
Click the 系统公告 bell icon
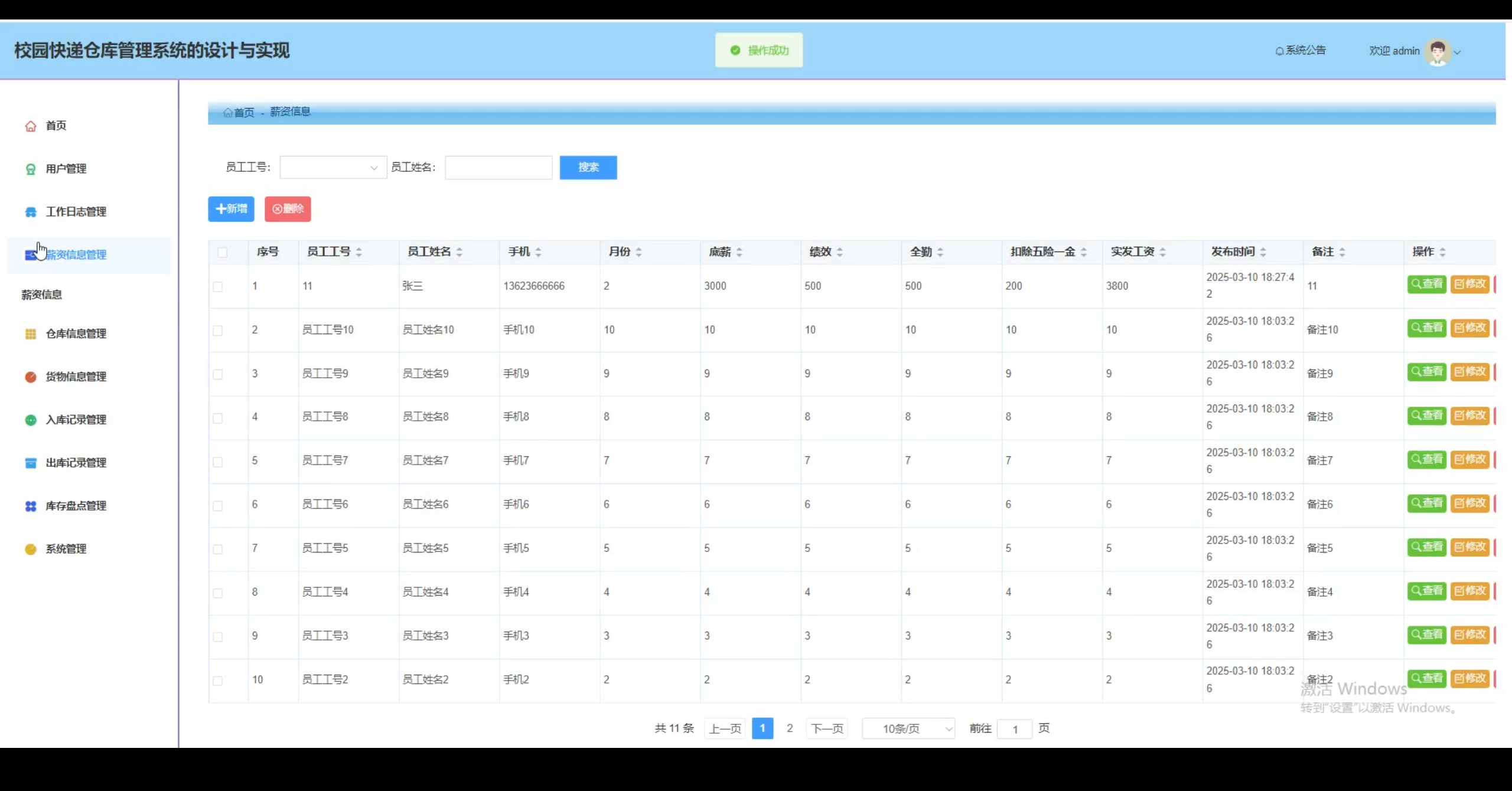click(x=1279, y=51)
